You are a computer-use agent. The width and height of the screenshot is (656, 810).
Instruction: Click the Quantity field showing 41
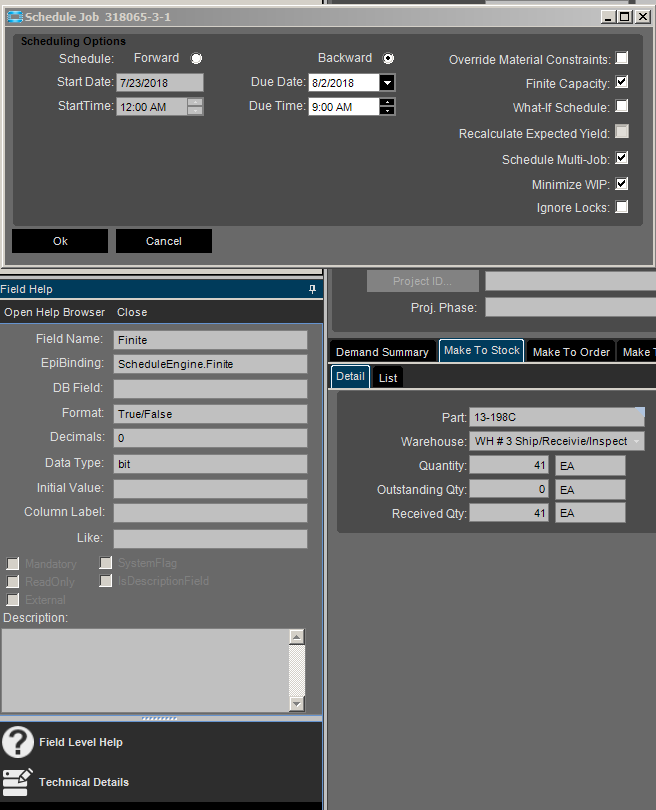pyautogui.click(x=509, y=465)
